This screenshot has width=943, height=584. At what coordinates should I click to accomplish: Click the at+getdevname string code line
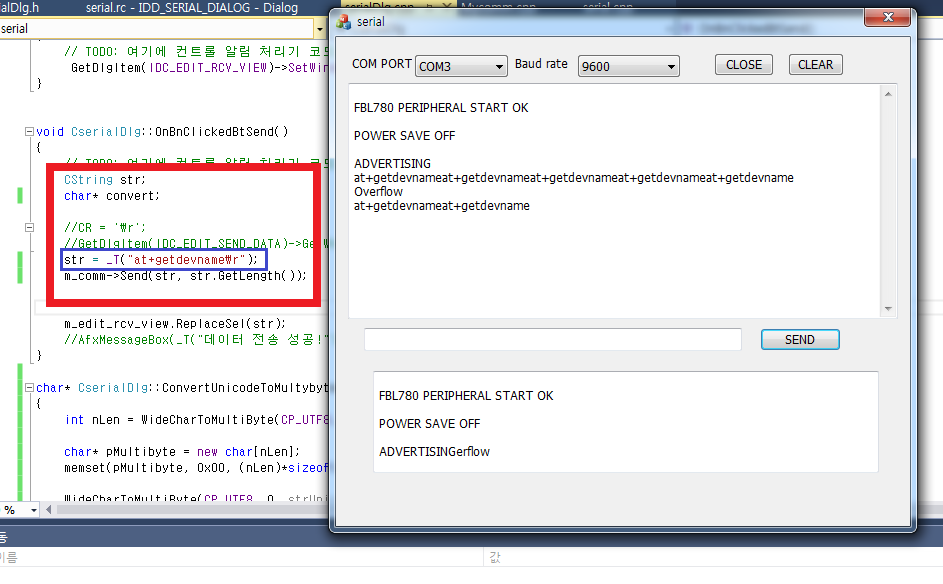click(162, 260)
